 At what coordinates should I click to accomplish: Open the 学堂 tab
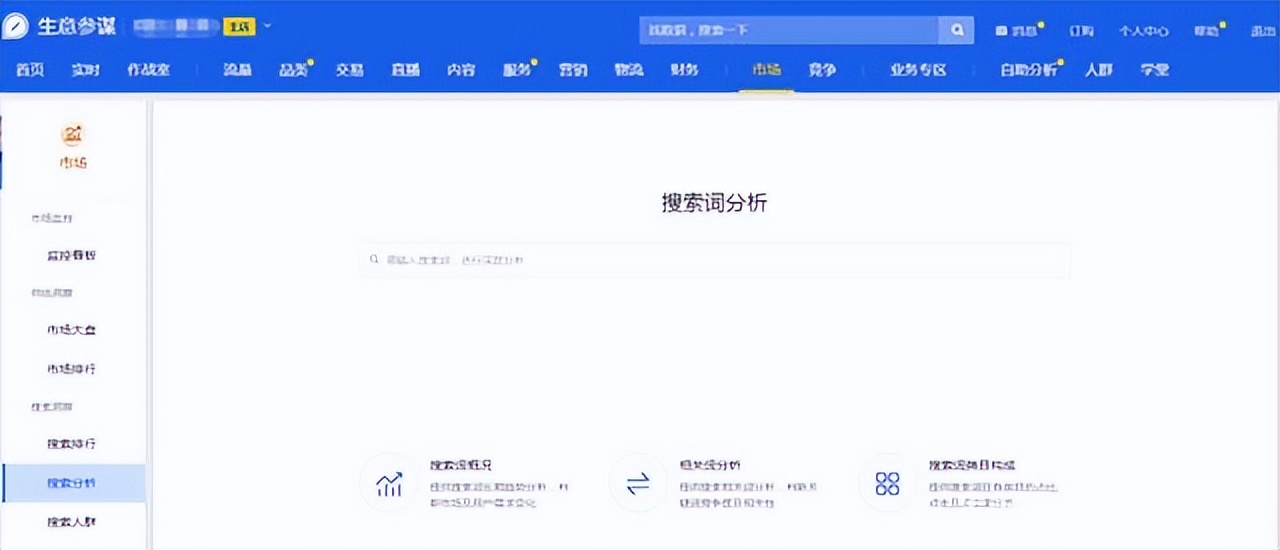[1155, 70]
